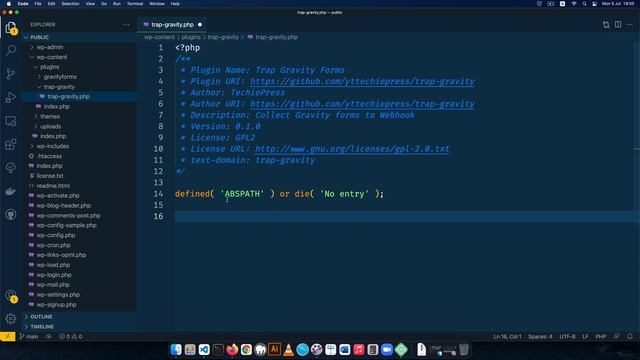The image size is (640, 360).
Task: Open Music app from the dock
Action: [x=359, y=350]
